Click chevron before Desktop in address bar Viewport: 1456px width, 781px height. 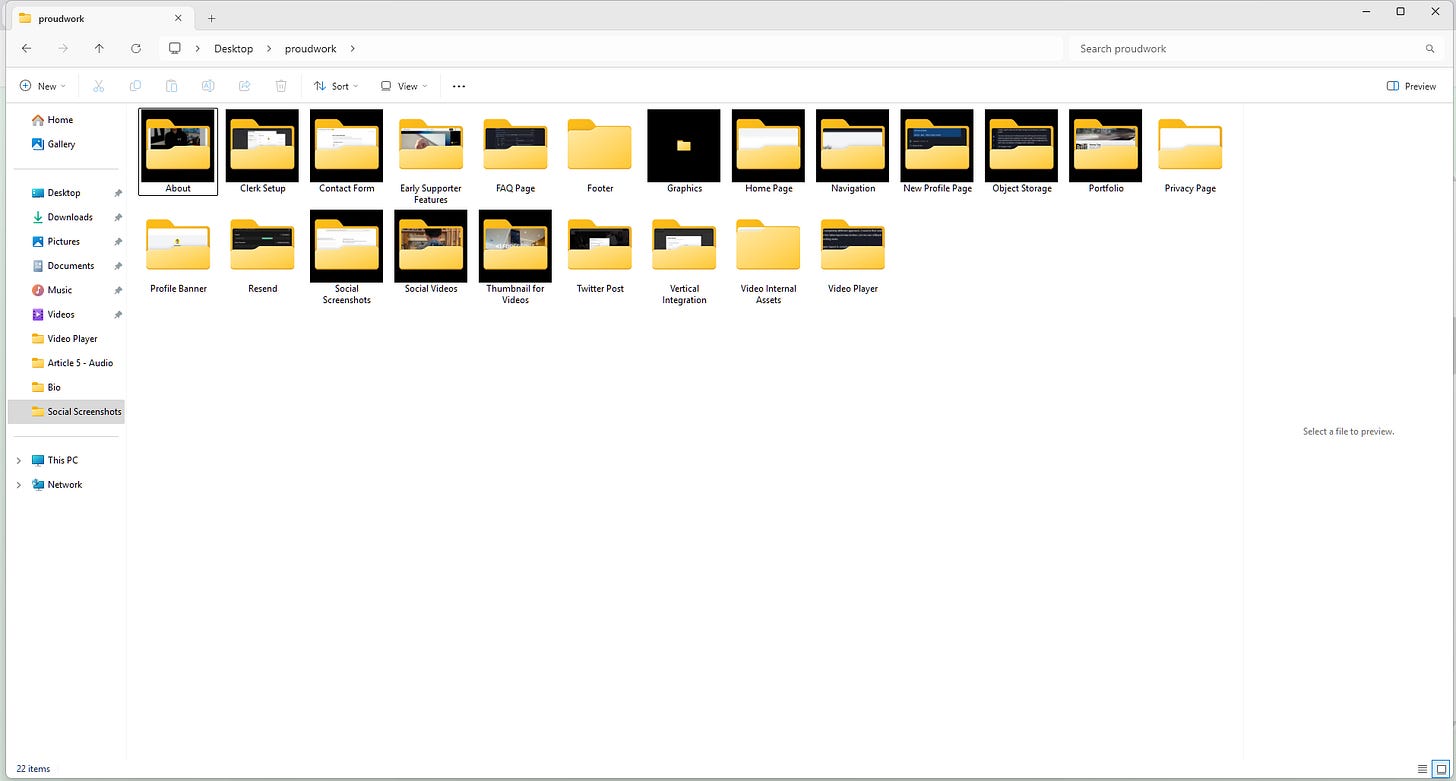(x=198, y=48)
